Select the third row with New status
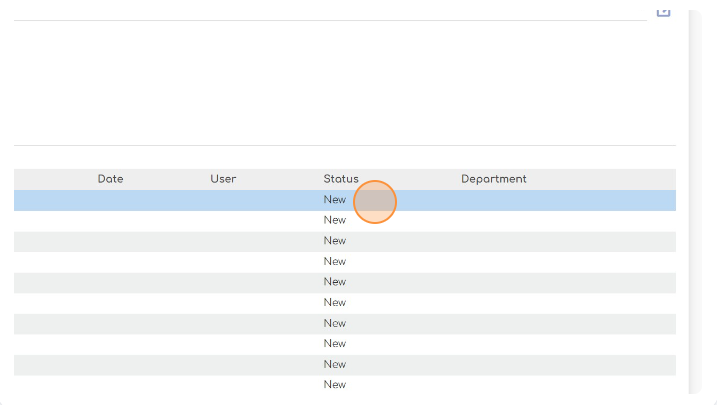The image size is (717, 405). tap(335, 241)
